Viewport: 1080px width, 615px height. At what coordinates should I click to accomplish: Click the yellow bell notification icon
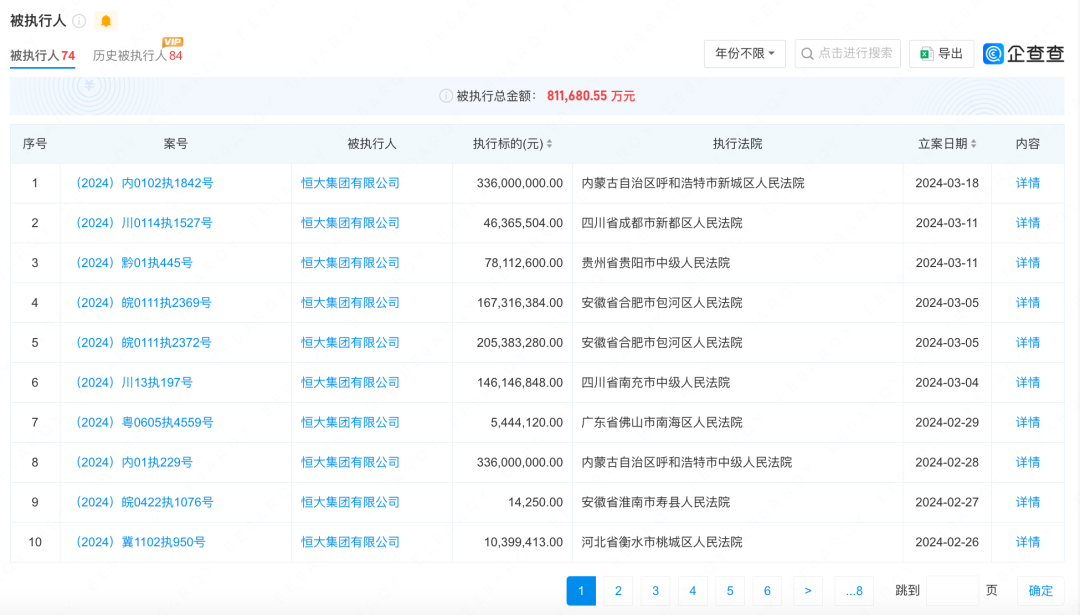click(106, 21)
